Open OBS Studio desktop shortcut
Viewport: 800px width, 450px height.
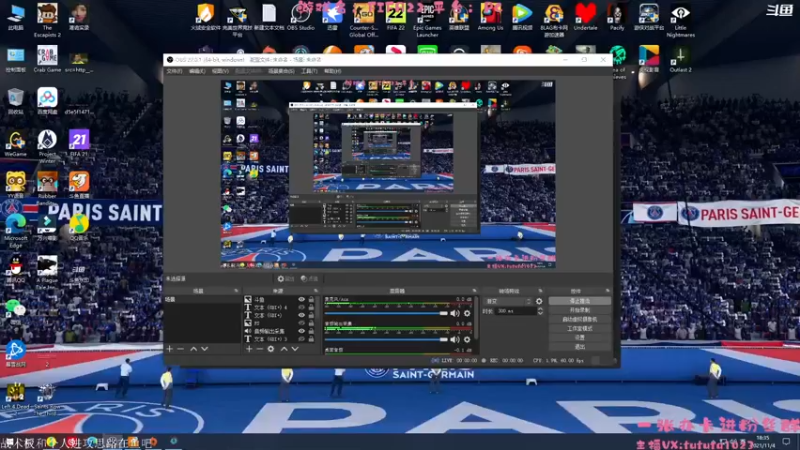click(x=301, y=17)
